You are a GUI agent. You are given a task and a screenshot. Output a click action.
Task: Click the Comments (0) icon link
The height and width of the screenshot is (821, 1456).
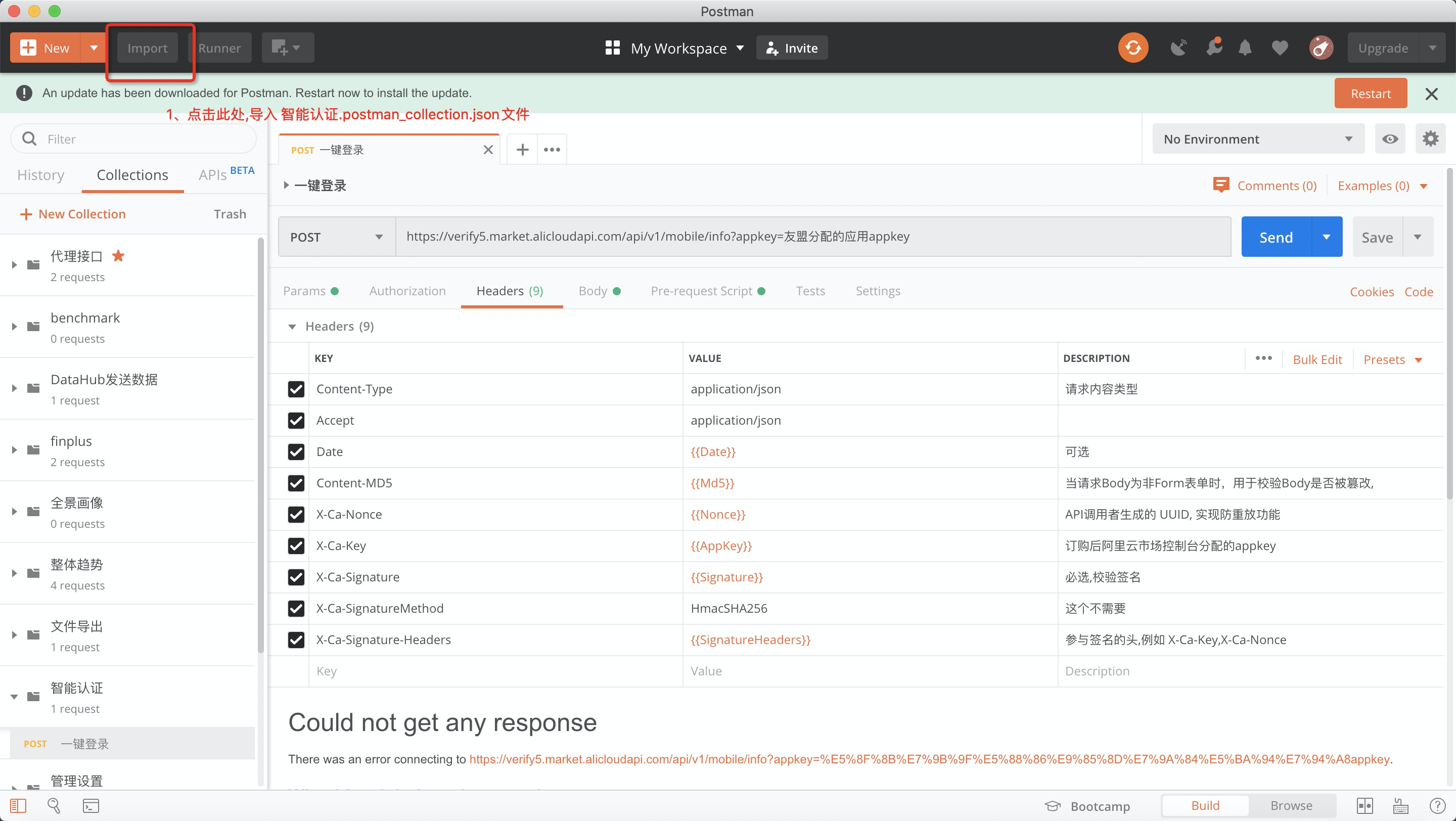(1265, 186)
